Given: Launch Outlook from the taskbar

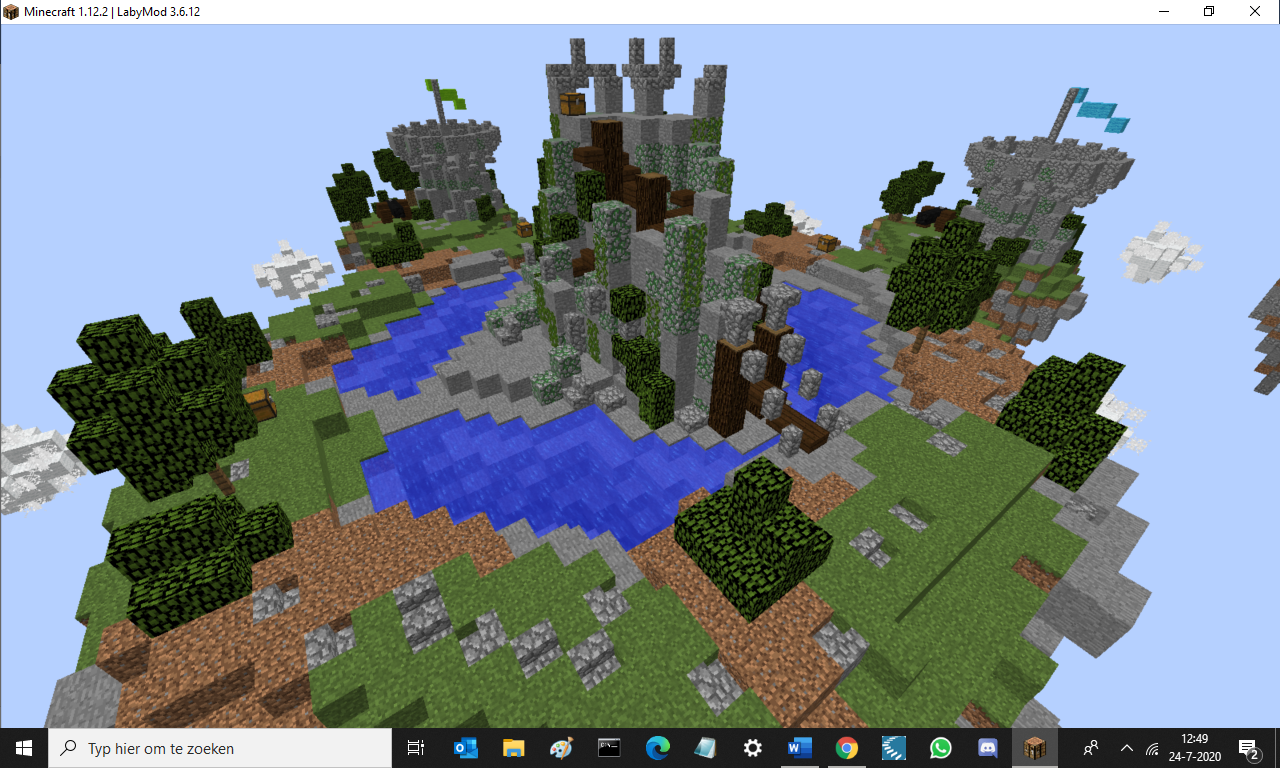Looking at the screenshot, I should pyautogui.click(x=465, y=748).
